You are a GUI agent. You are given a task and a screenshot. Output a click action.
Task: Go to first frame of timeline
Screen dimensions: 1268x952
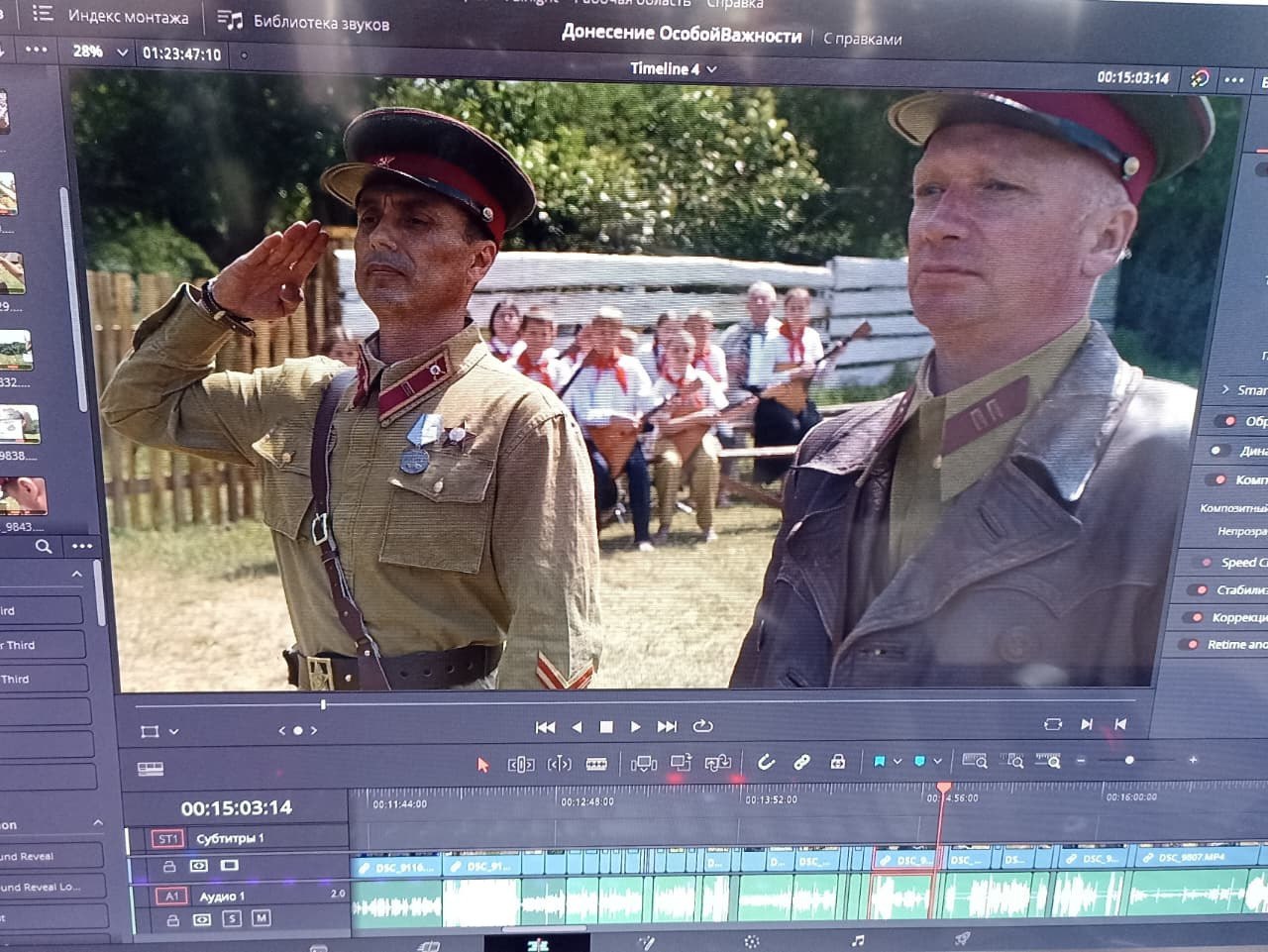tap(545, 727)
